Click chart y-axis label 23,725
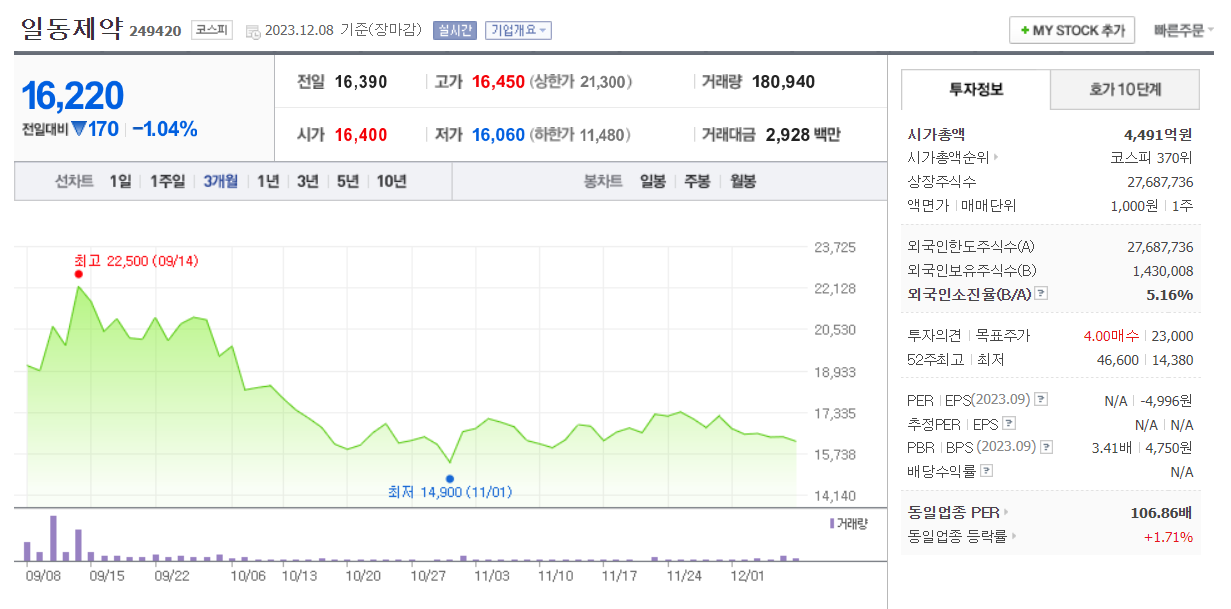 [835, 247]
